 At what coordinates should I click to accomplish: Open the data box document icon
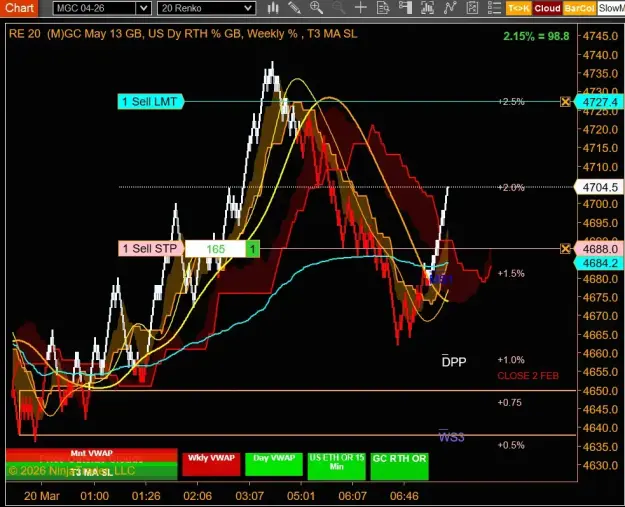[383, 8]
